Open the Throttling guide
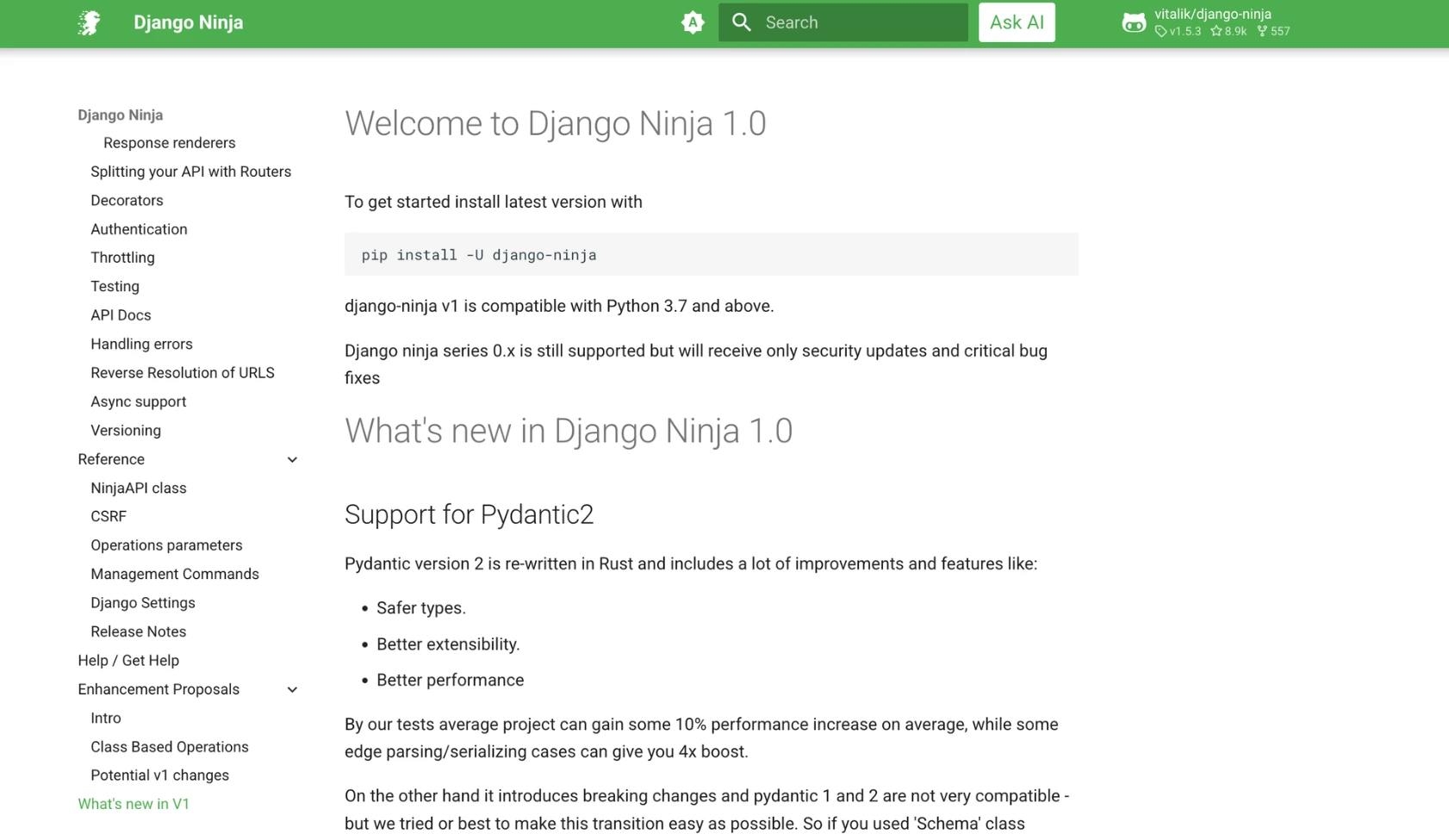 click(122, 258)
